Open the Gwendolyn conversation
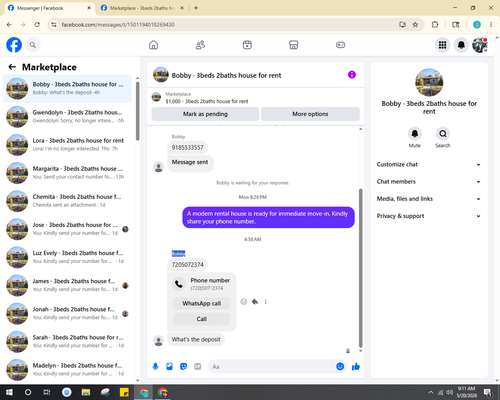Screen dimensions: 500x400 [67, 117]
